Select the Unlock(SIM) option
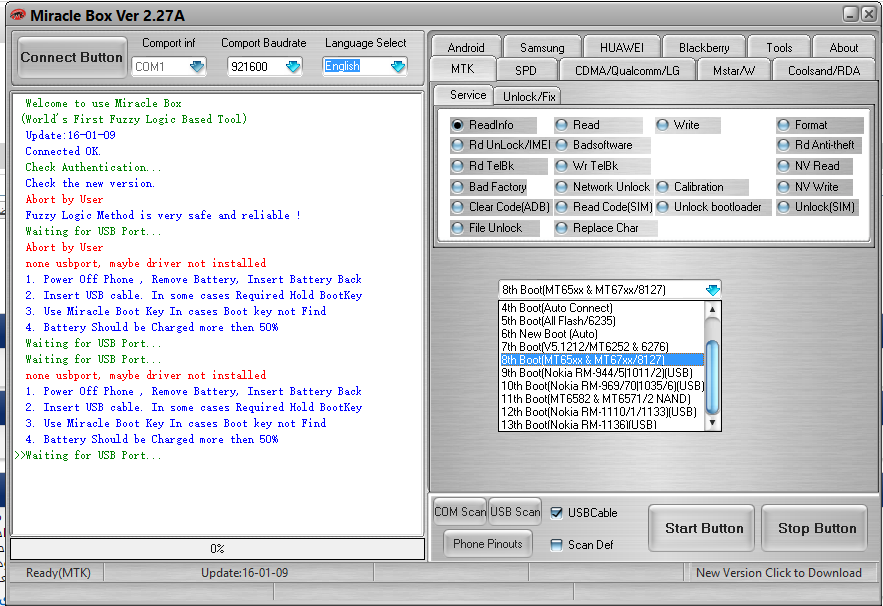The width and height of the screenshot is (883, 606). [x=819, y=207]
